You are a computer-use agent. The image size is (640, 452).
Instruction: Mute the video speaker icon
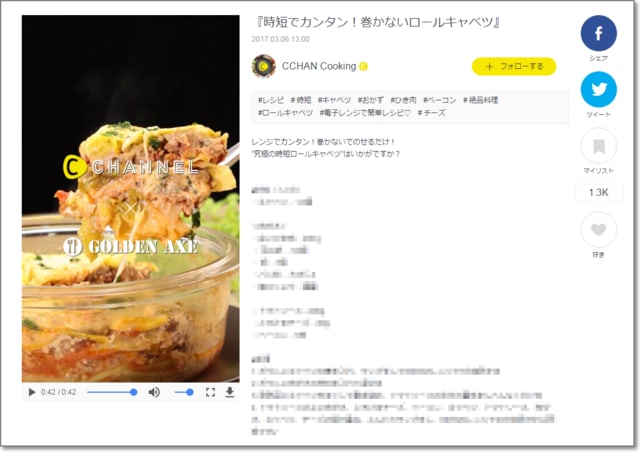154,392
